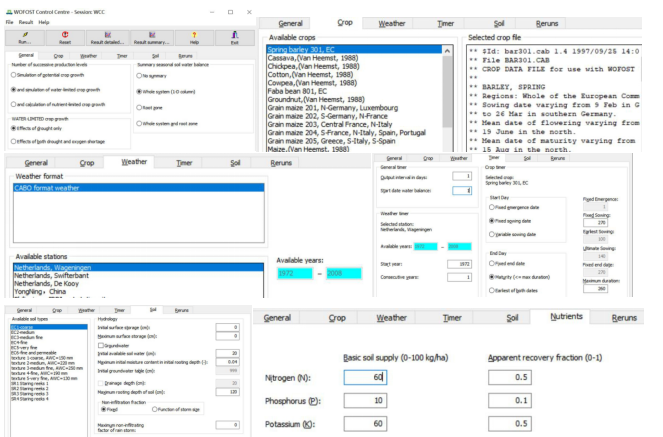This screenshot has height=437, width=663.
Task: Click Nitrogen basic soil supply field
Action: [365, 377]
